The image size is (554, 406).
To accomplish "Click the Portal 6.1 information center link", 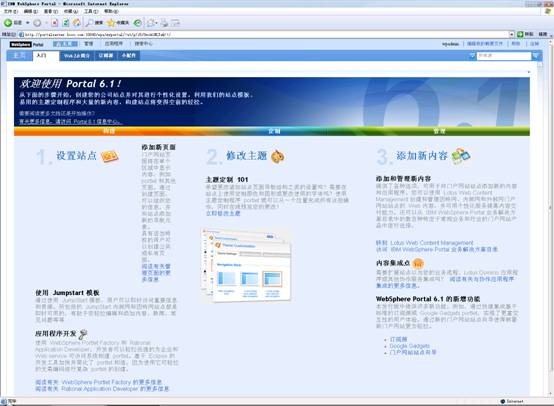I will click(x=70, y=121).
